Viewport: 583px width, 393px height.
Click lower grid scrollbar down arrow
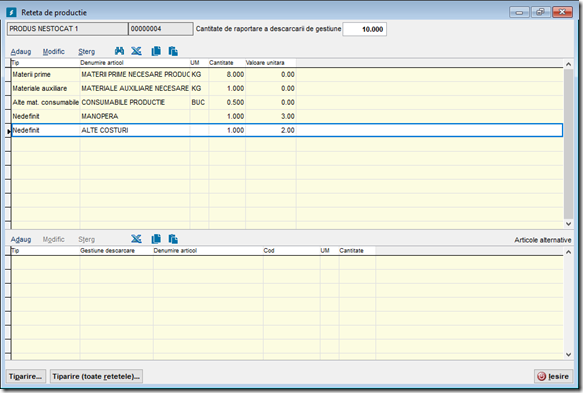pos(568,354)
